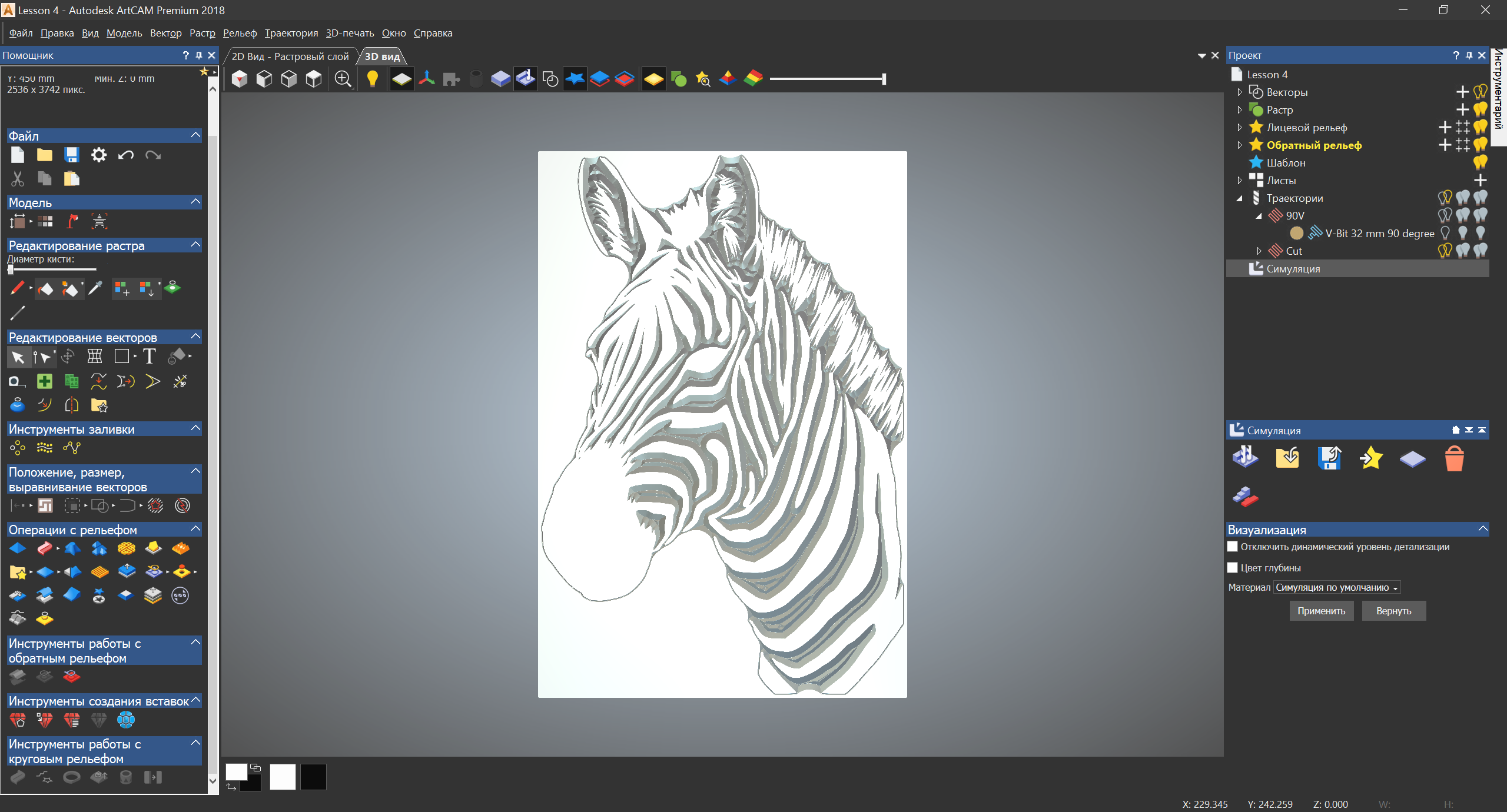1507x812 pixels.
Task: Open the Материал dropdown list
Action: (x=1337, y=587)
